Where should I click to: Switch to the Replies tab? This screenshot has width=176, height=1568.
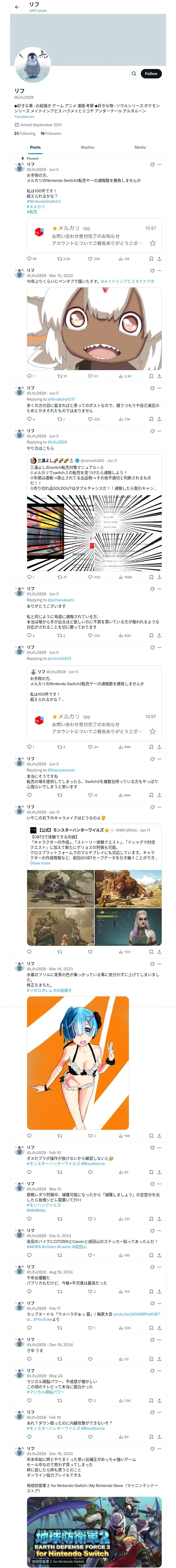[x=87, y=147]
